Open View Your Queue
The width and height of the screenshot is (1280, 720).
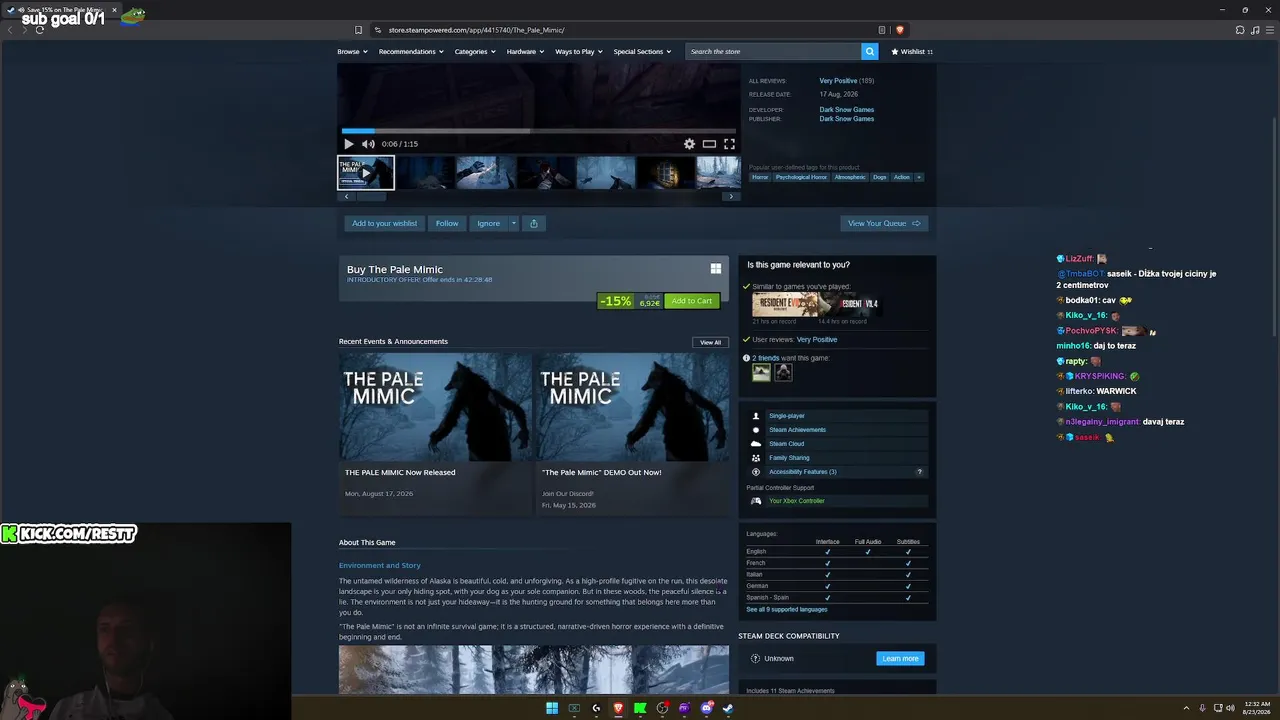pyautogui.click(x=884, y=223)
